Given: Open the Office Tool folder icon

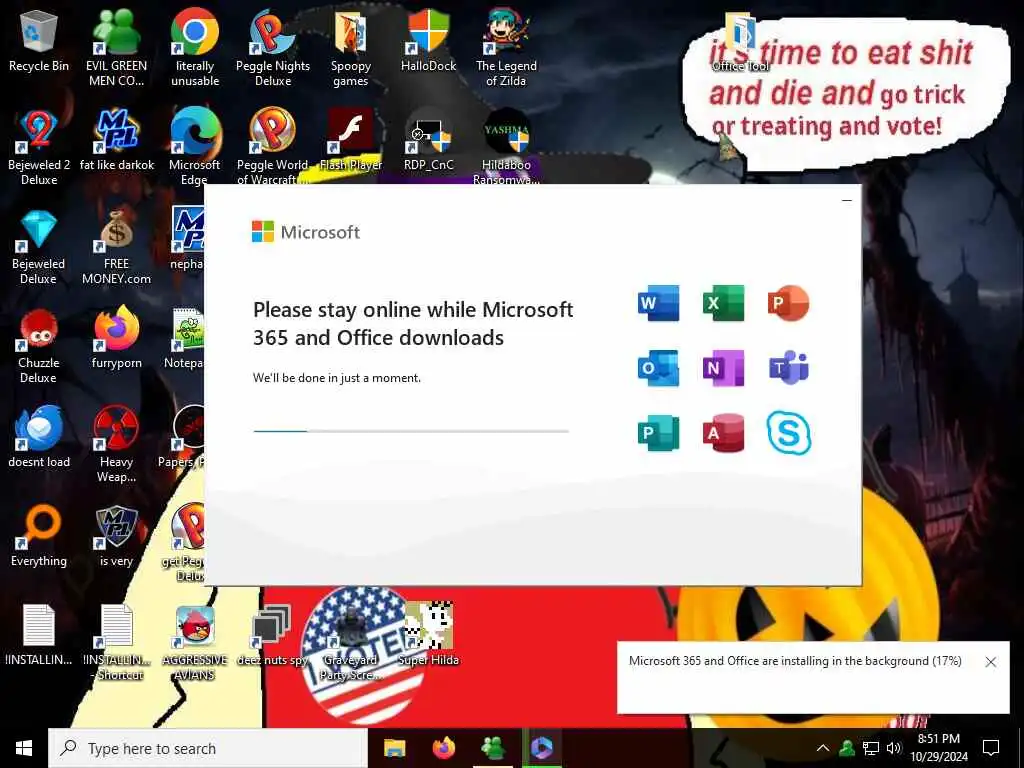Looking at the screenshot, I should [x=741, y=41].
